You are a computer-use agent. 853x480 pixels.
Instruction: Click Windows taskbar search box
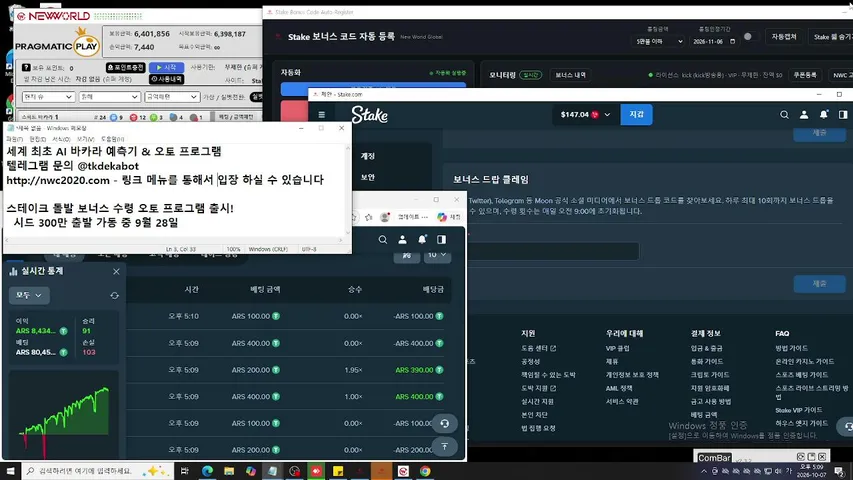[98, 471]
